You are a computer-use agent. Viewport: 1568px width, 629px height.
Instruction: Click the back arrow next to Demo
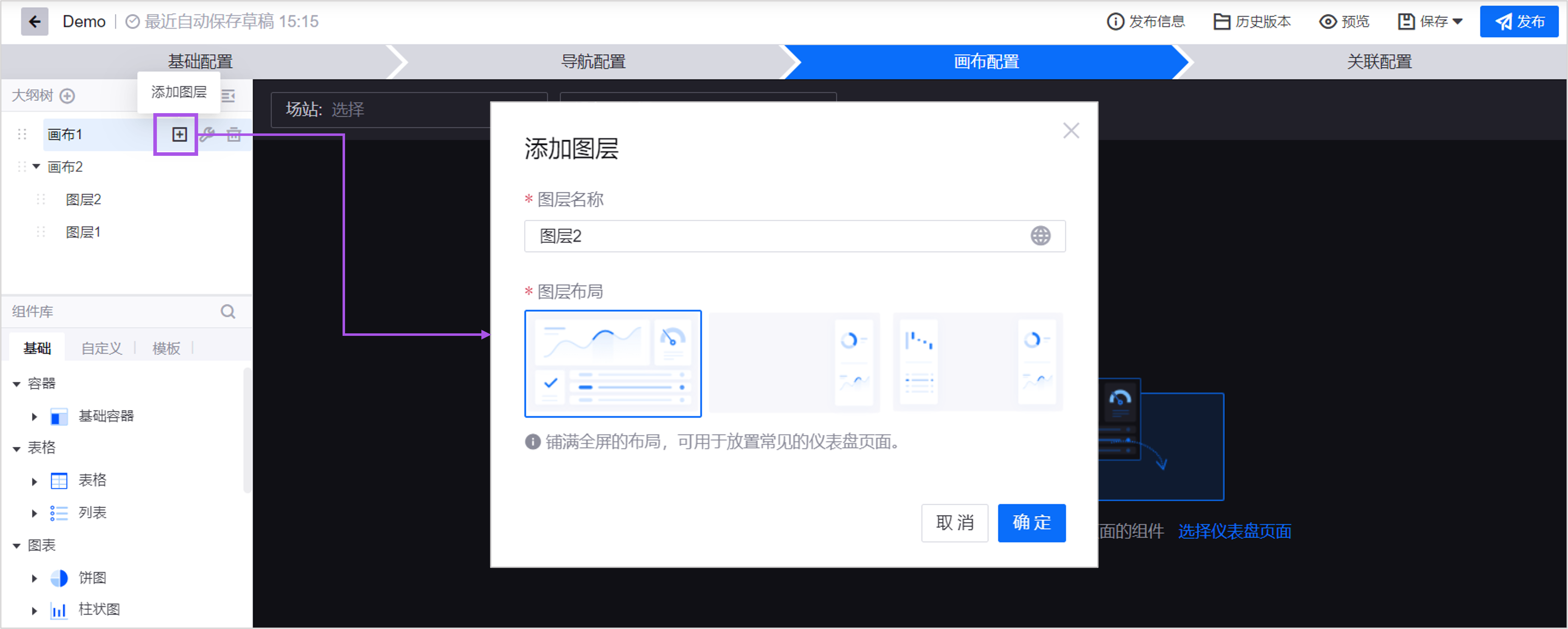(x=35, y=22)
